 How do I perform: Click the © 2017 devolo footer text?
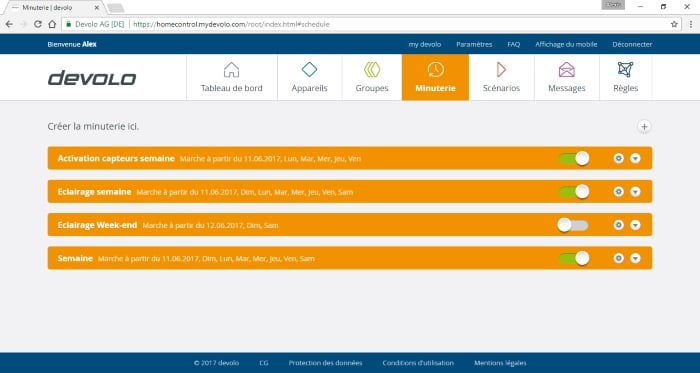217,363
